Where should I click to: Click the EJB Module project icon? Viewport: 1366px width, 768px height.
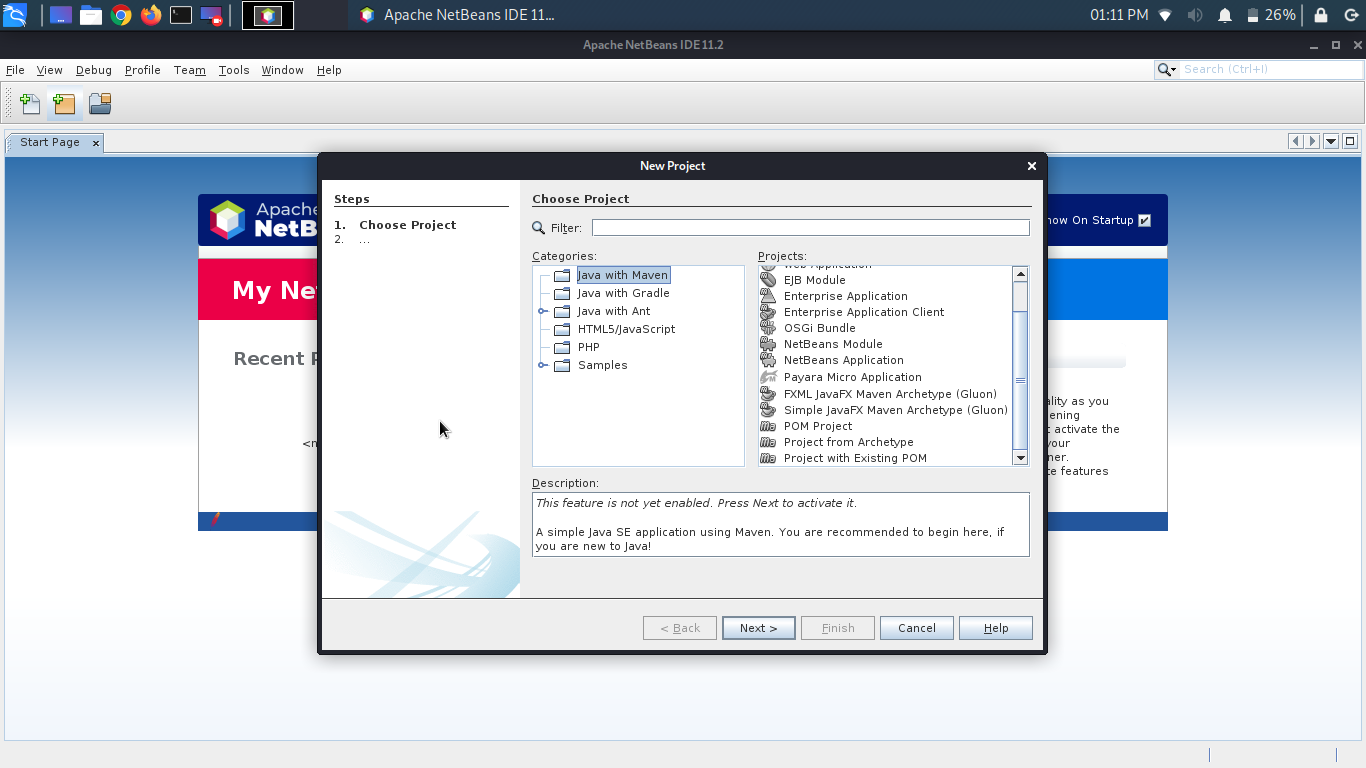coord(768,280)
